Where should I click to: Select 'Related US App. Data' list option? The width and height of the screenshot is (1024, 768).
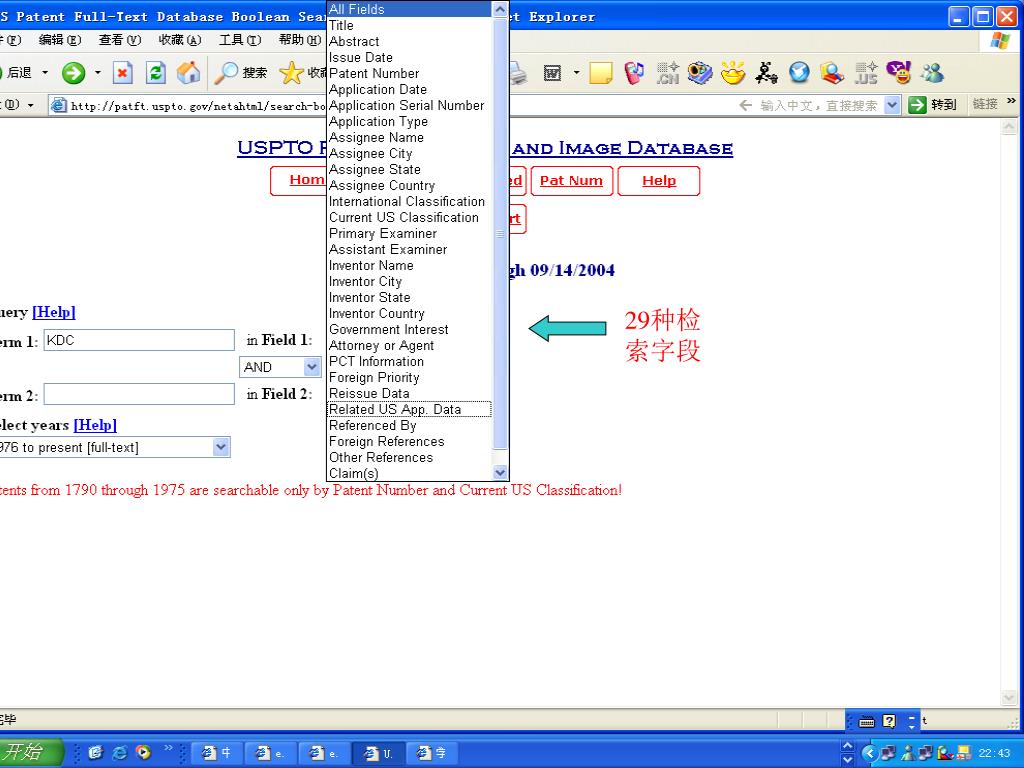point(409,409)
